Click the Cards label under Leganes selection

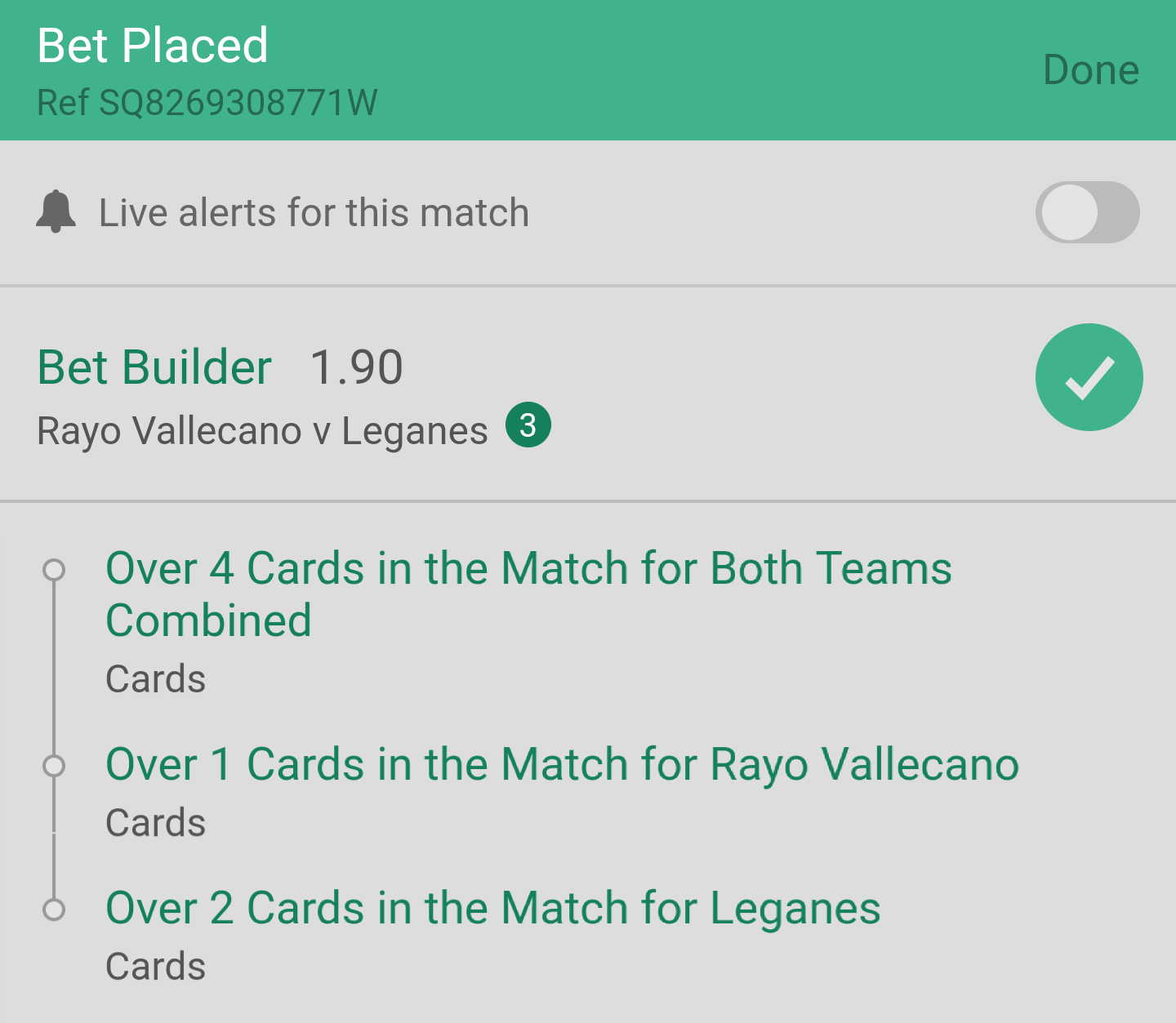155,966
